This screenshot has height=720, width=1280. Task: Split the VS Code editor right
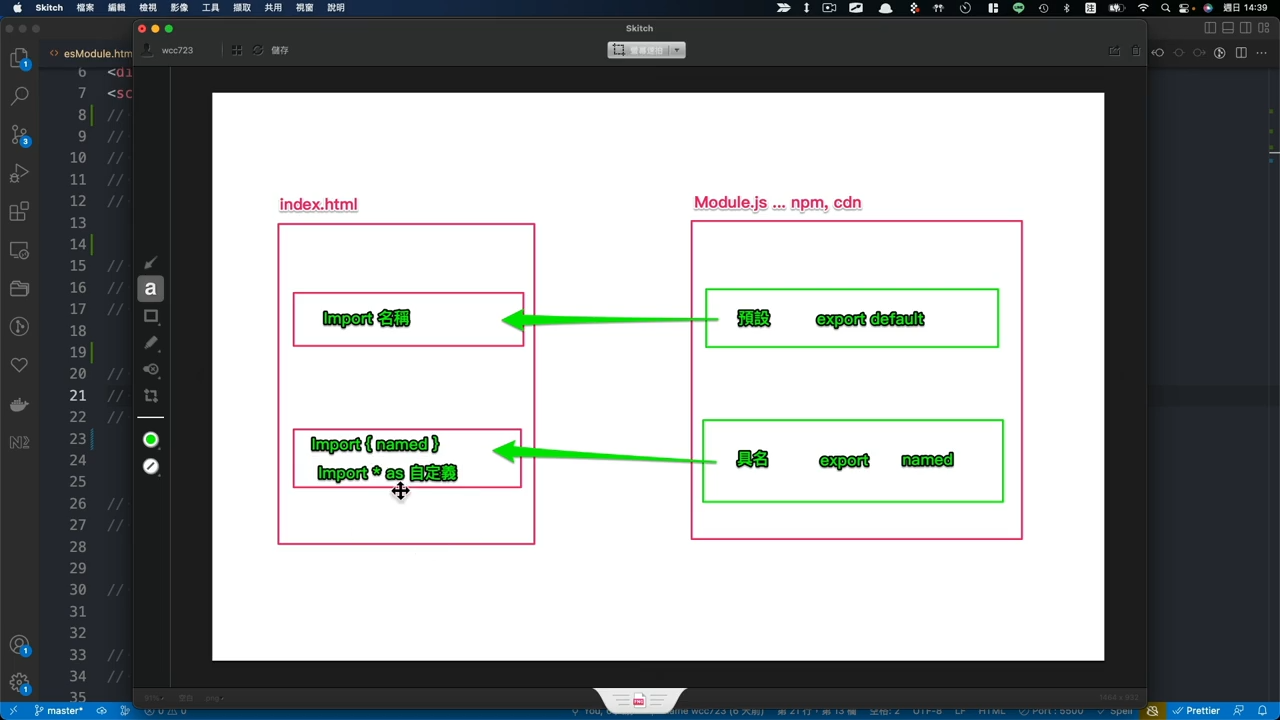coord(1241,53)
